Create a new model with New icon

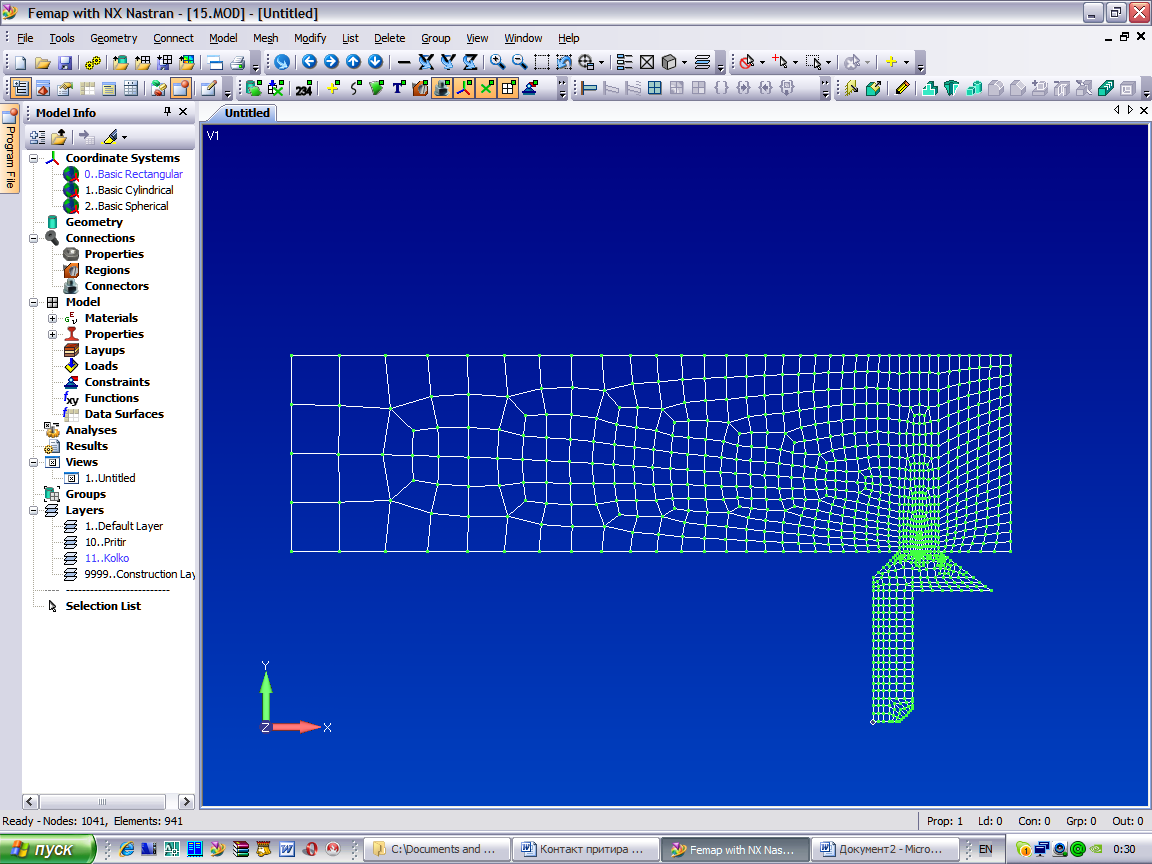coord(21,62)
